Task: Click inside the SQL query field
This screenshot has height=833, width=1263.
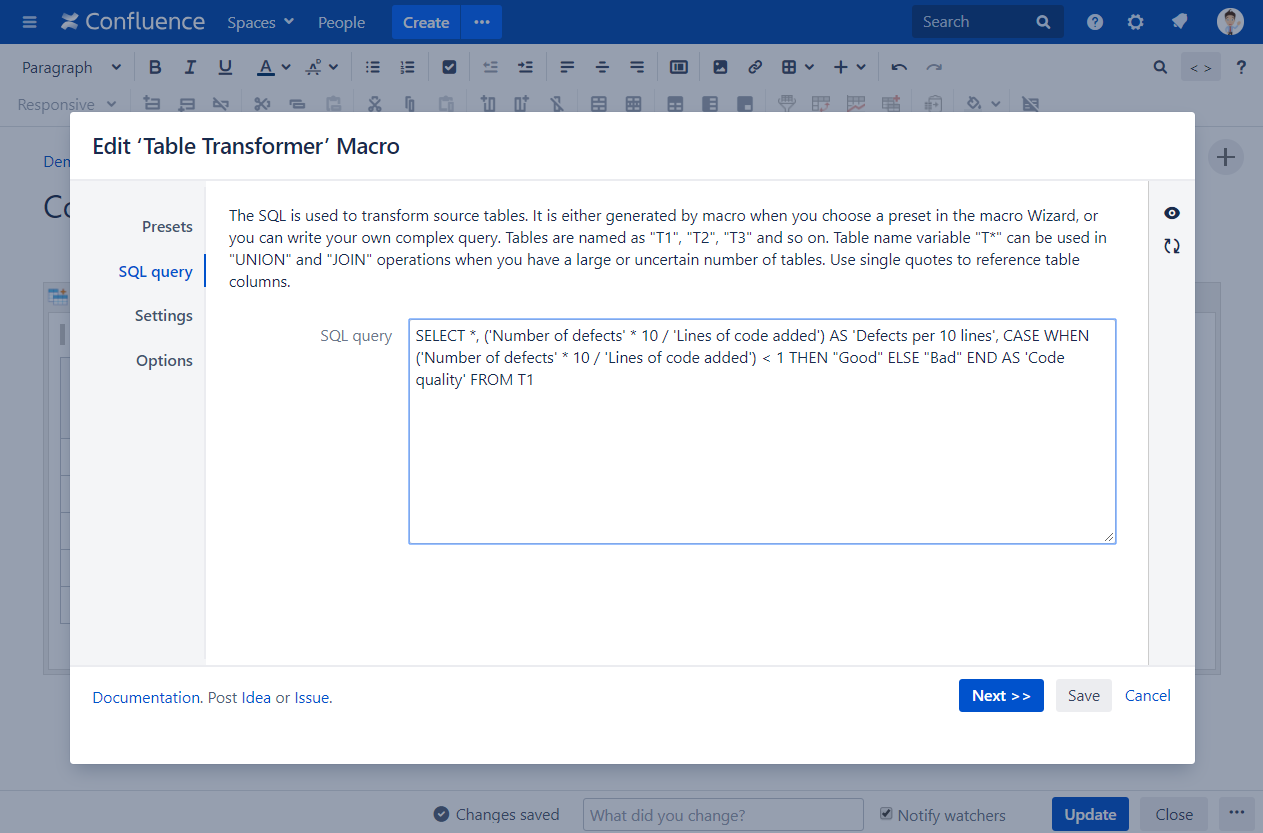Action: point(762,430)
